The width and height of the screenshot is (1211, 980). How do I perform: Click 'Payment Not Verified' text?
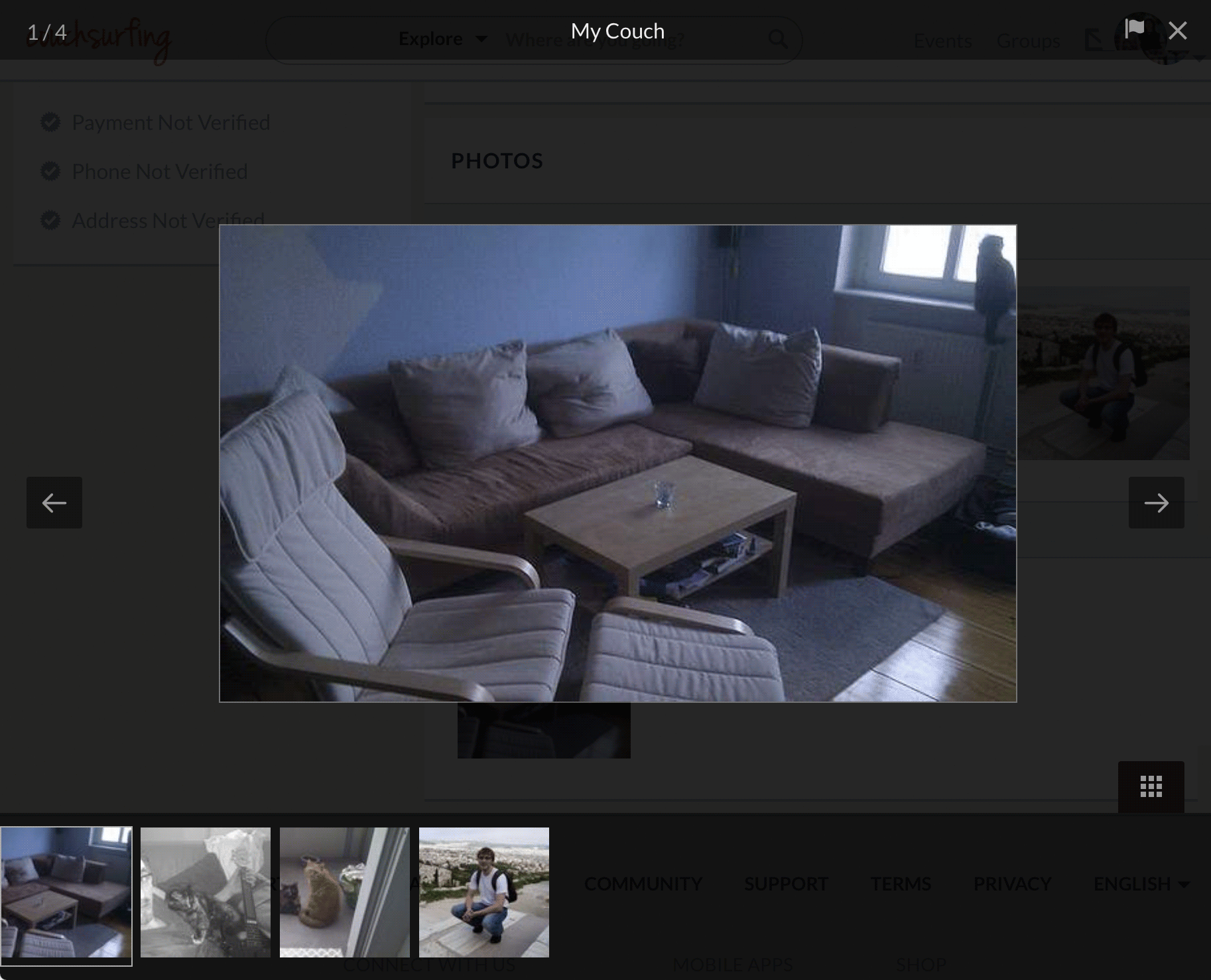(171, 123)
